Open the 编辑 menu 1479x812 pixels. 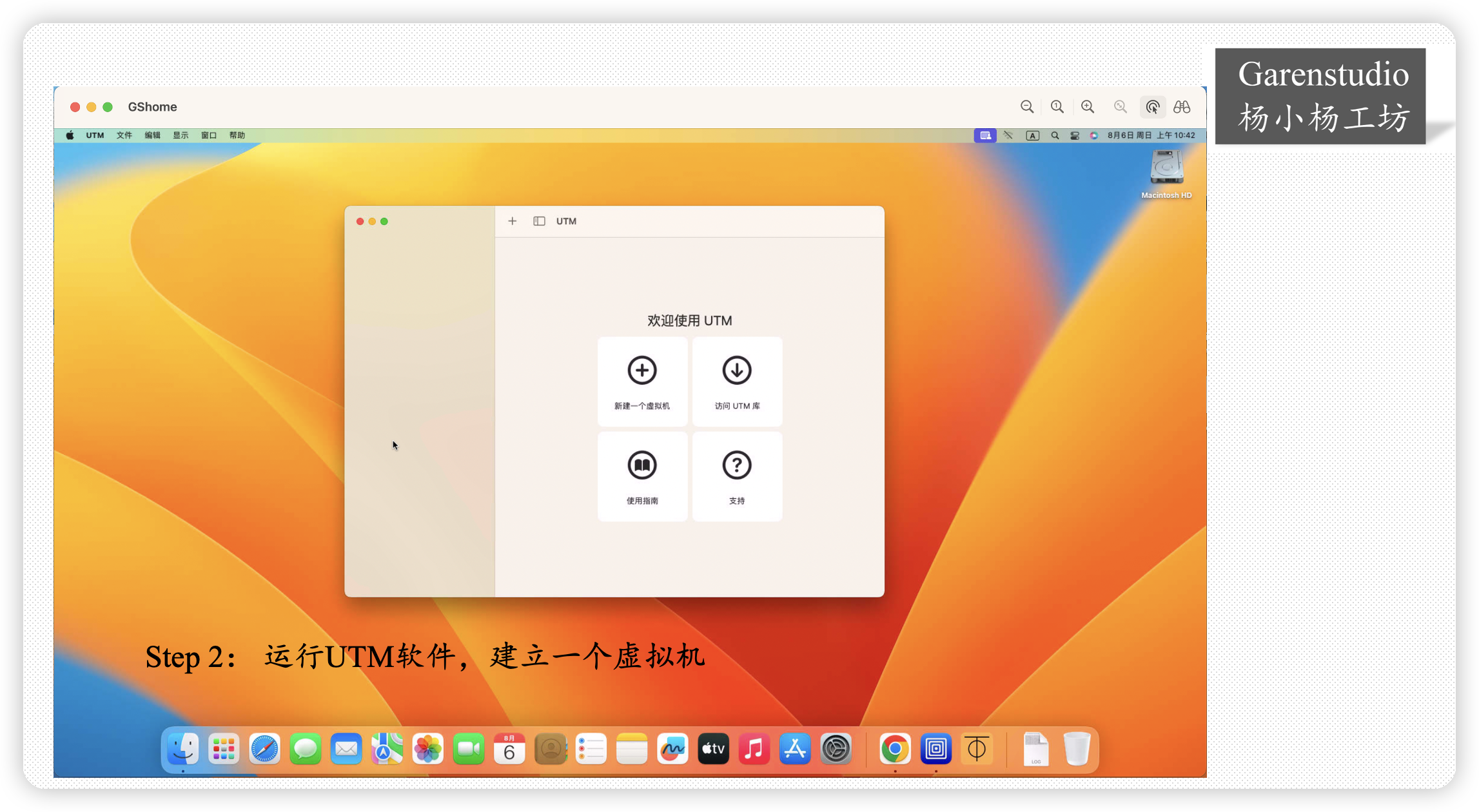(152, 135)
